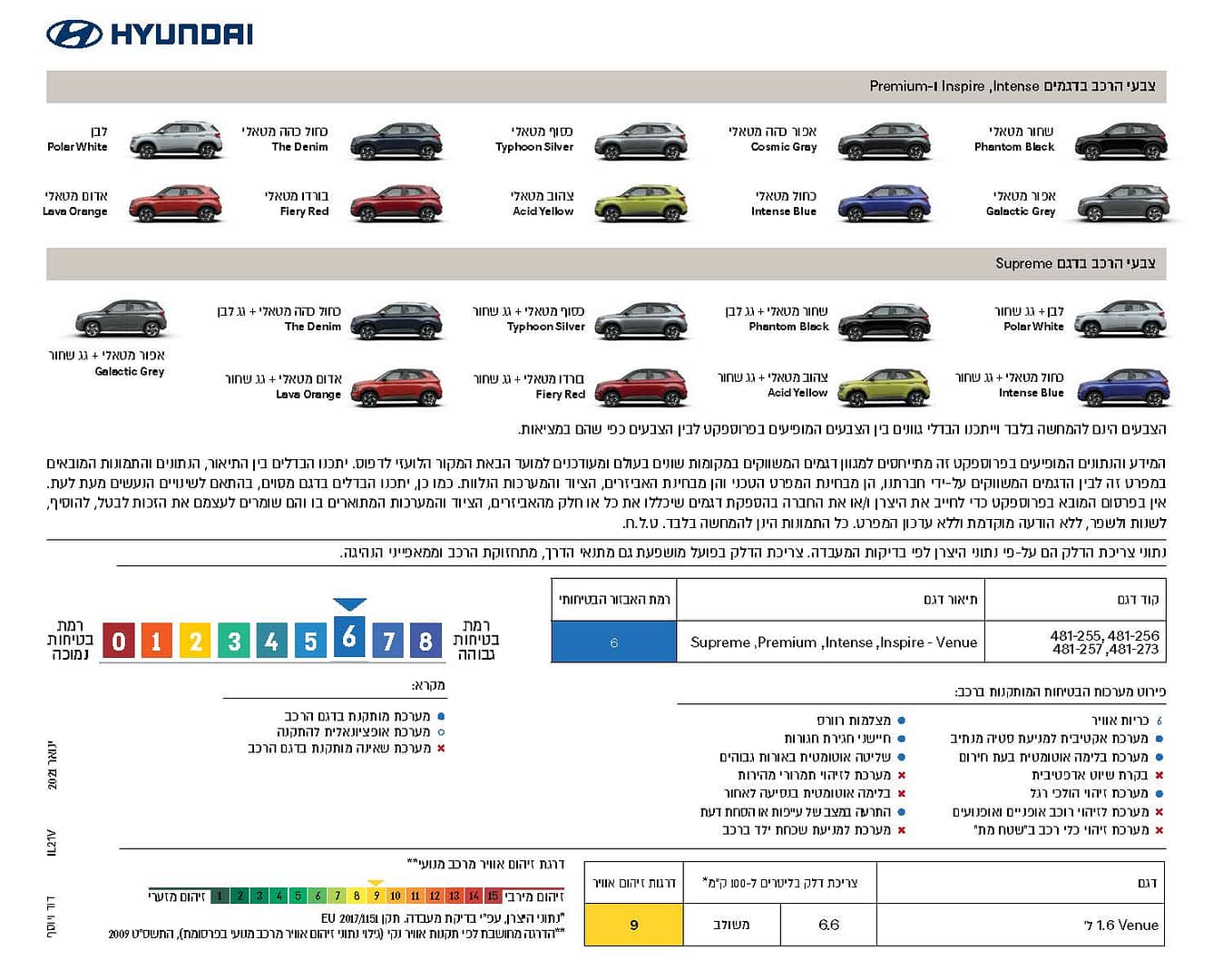Click the 'Acid Yellow' label in Inspire section
This screenshot has height=980, width=1213.
(543, 211)
